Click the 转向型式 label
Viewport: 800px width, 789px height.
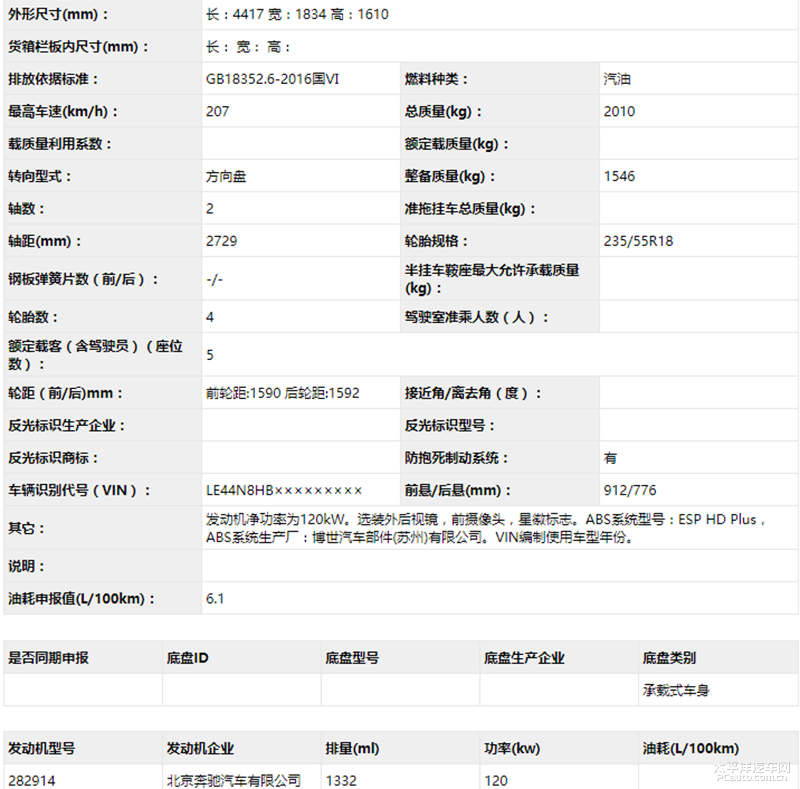[39, 177]
